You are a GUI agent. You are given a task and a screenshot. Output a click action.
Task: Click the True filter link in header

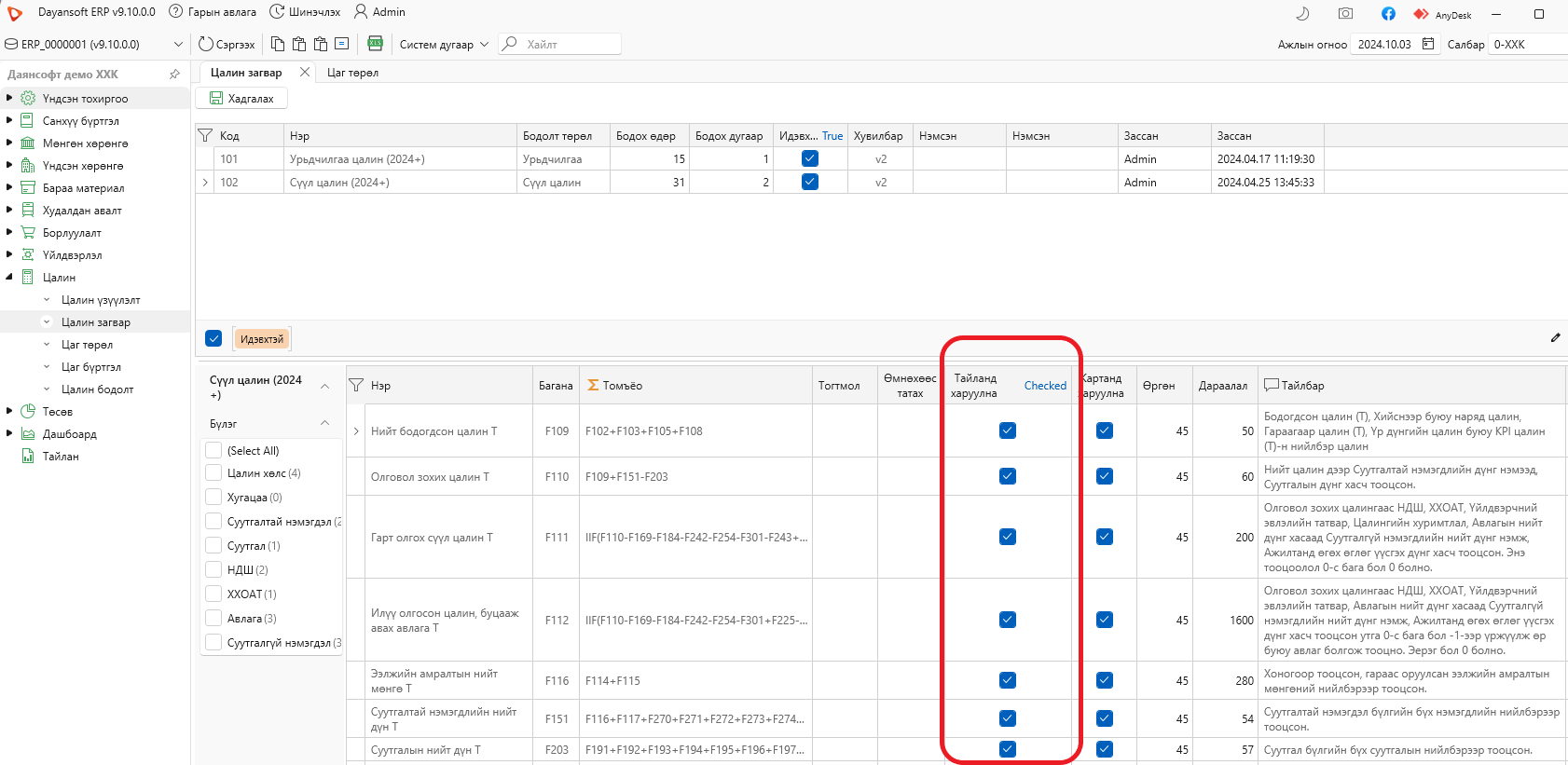click(832, 136)
